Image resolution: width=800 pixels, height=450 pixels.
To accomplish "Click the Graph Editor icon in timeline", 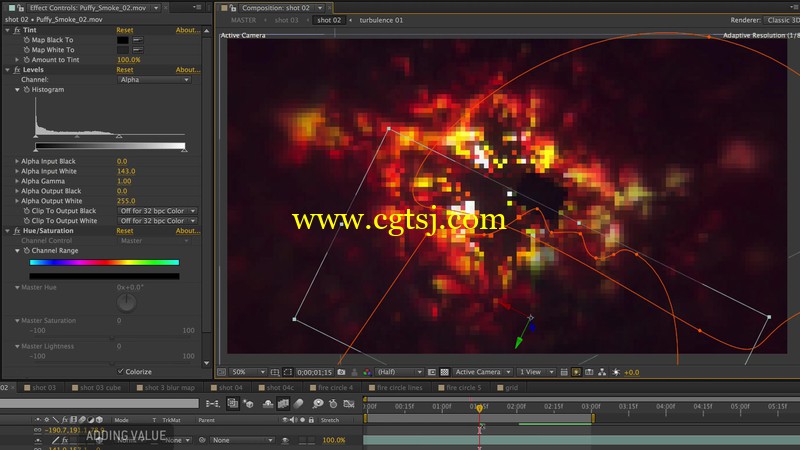I will pos(349,404).
